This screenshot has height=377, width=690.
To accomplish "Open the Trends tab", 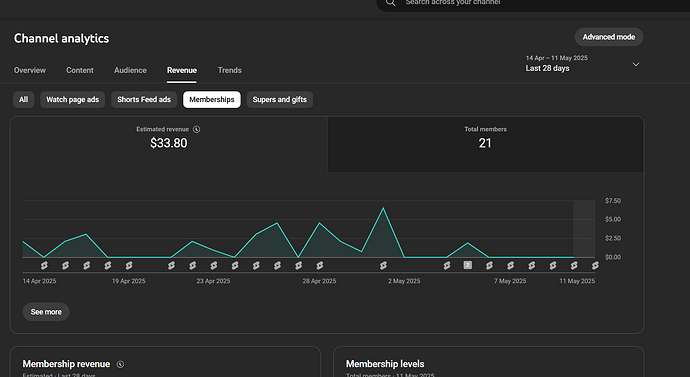I will [230, 70].
